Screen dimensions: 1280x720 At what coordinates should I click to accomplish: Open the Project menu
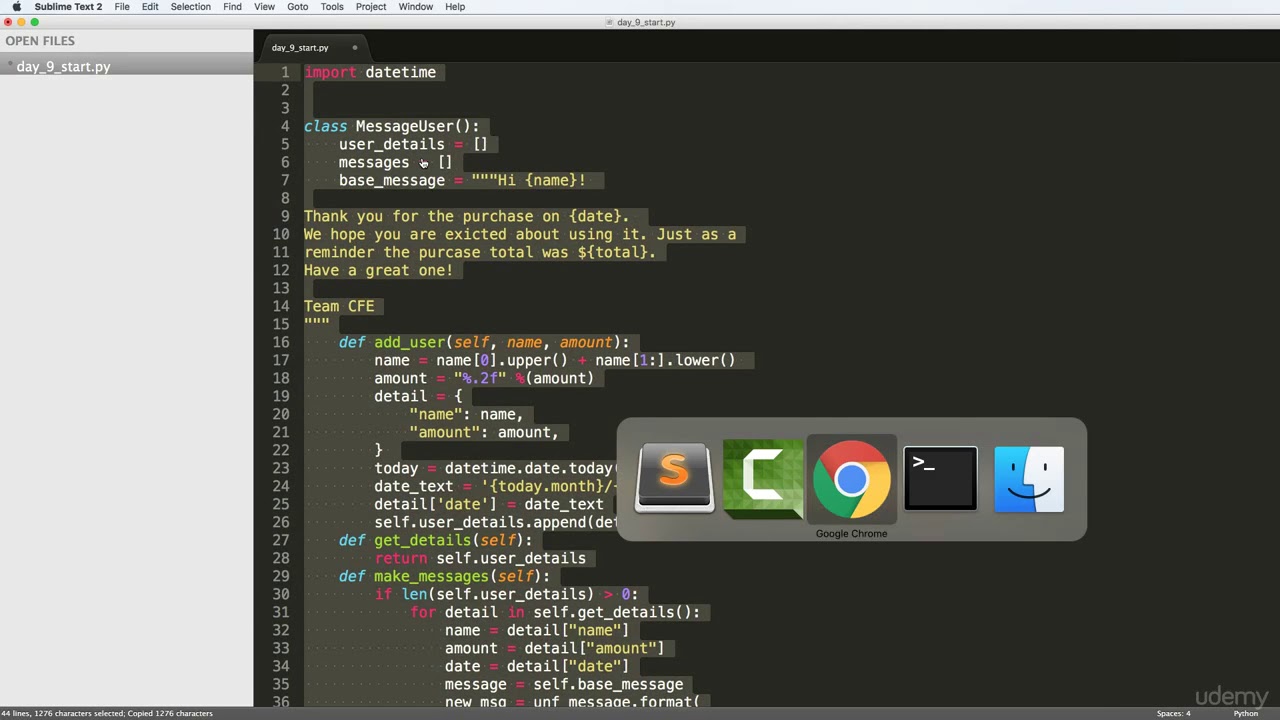tap(371, 7)
